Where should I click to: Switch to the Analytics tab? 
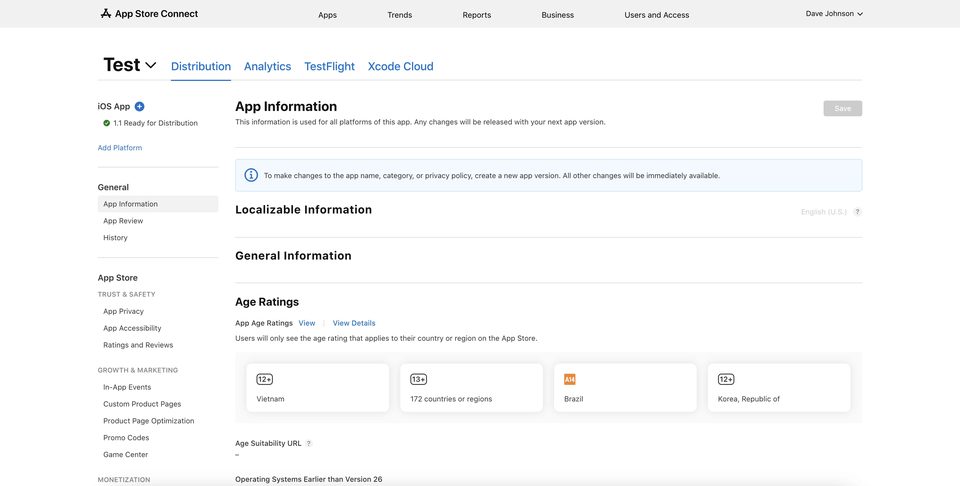pos(268,66)
